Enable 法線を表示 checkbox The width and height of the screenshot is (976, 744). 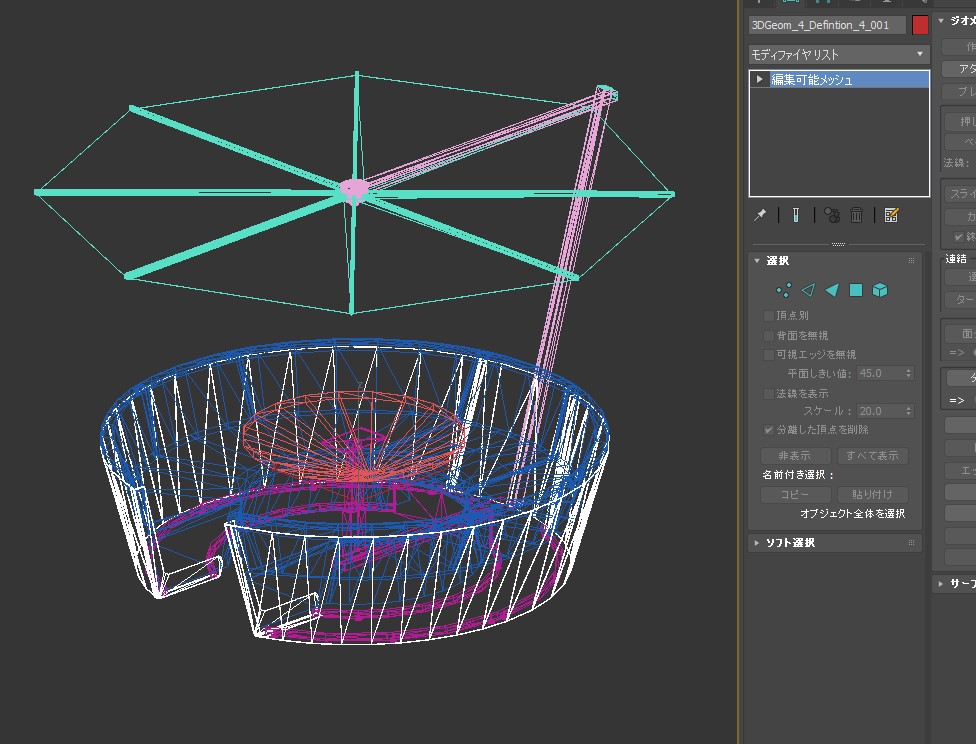click(x=769, y=394)
